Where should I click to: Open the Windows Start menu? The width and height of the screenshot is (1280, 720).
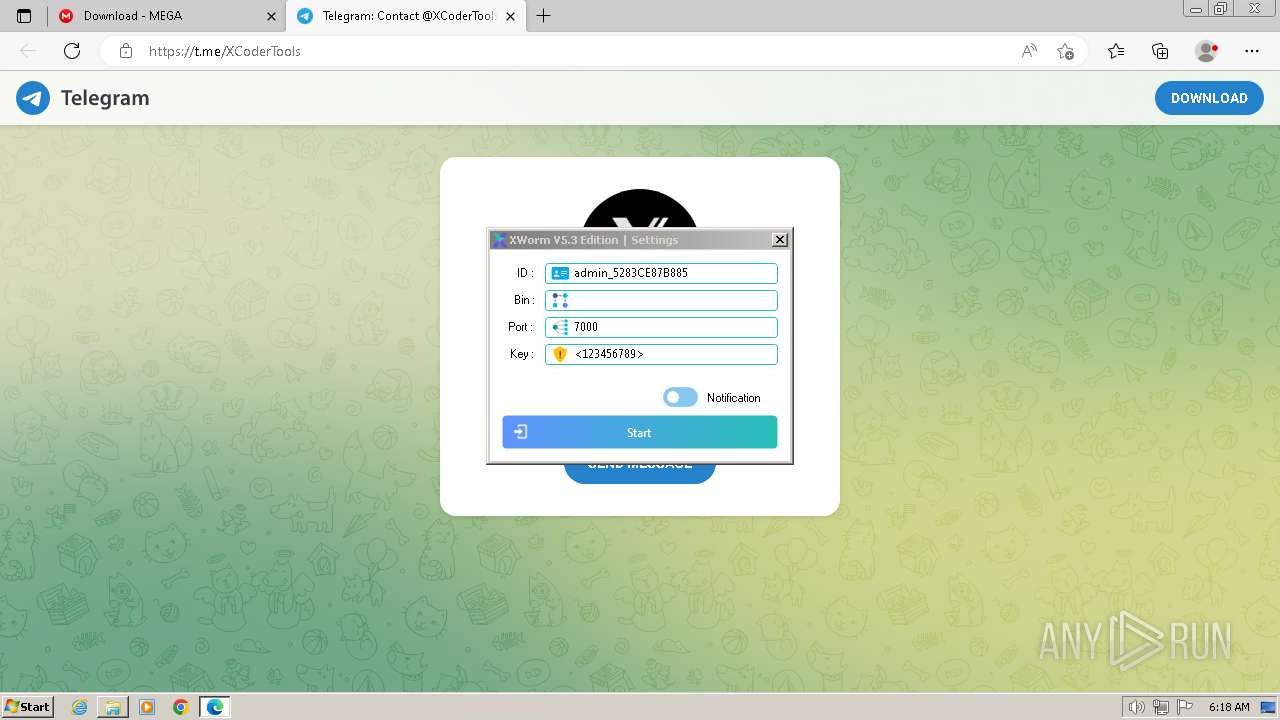coord(27,707)
